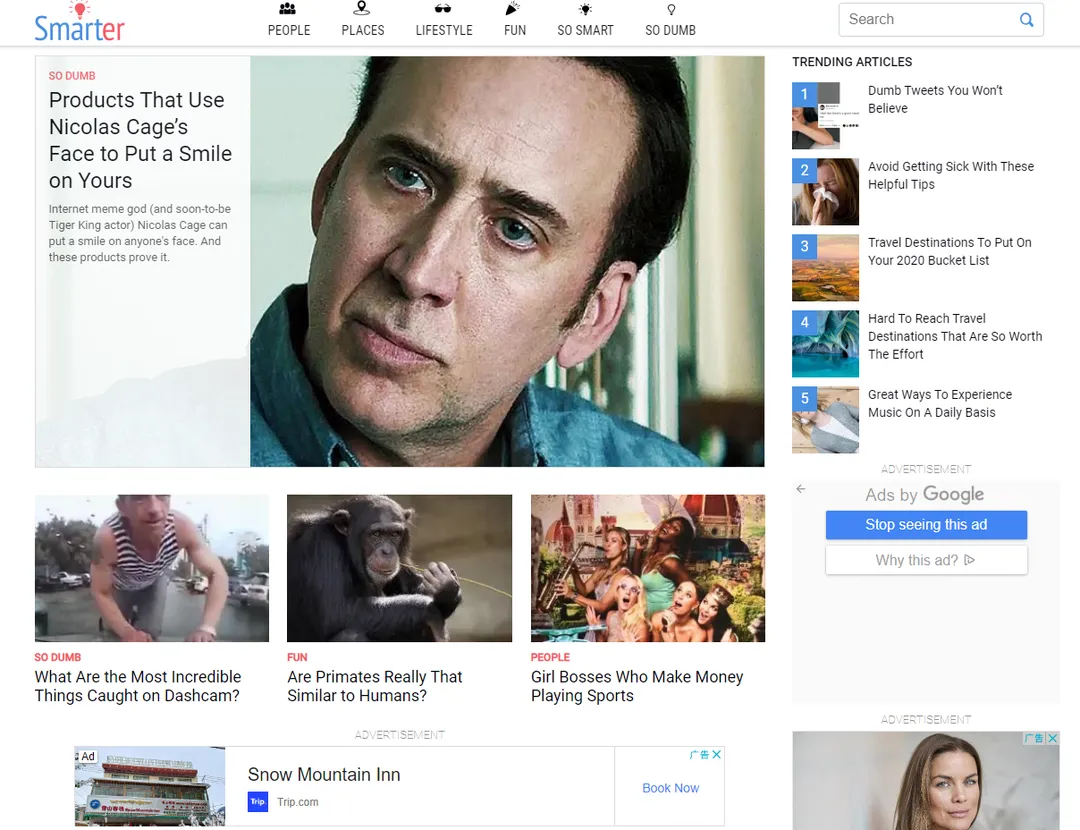Open the SO SMART menu
Image resolution: width=1080 pixels, height=830 pixels.
coord(585,30)
